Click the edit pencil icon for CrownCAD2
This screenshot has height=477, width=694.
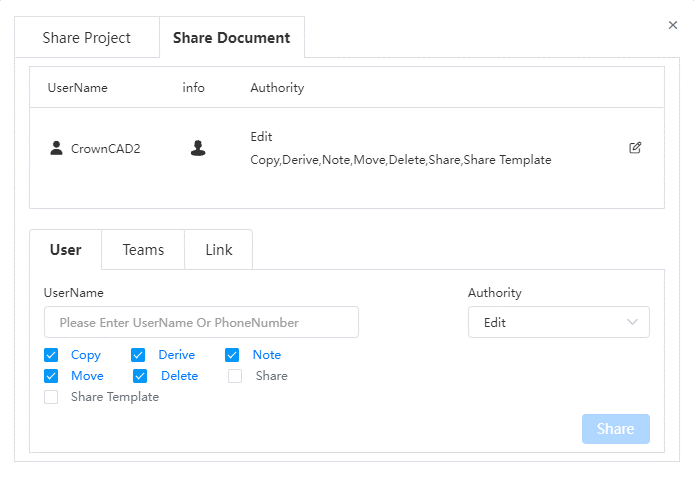coord(635,148)
